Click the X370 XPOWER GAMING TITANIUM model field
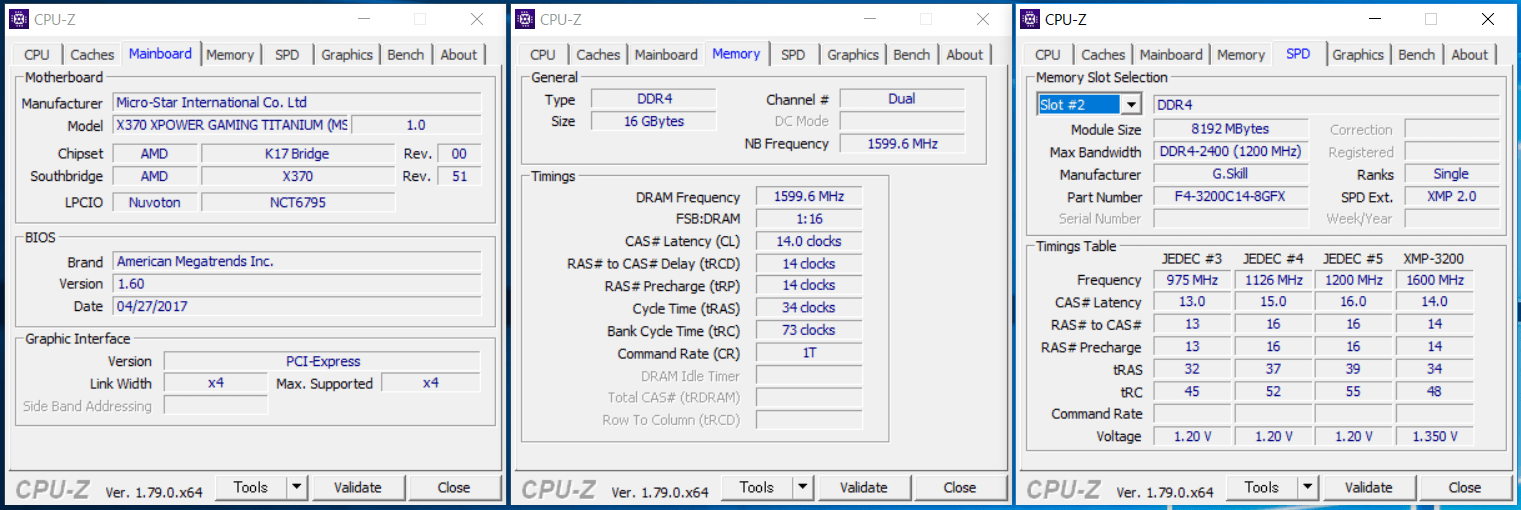Viewport: 1521px width, 510px height. 232,125
